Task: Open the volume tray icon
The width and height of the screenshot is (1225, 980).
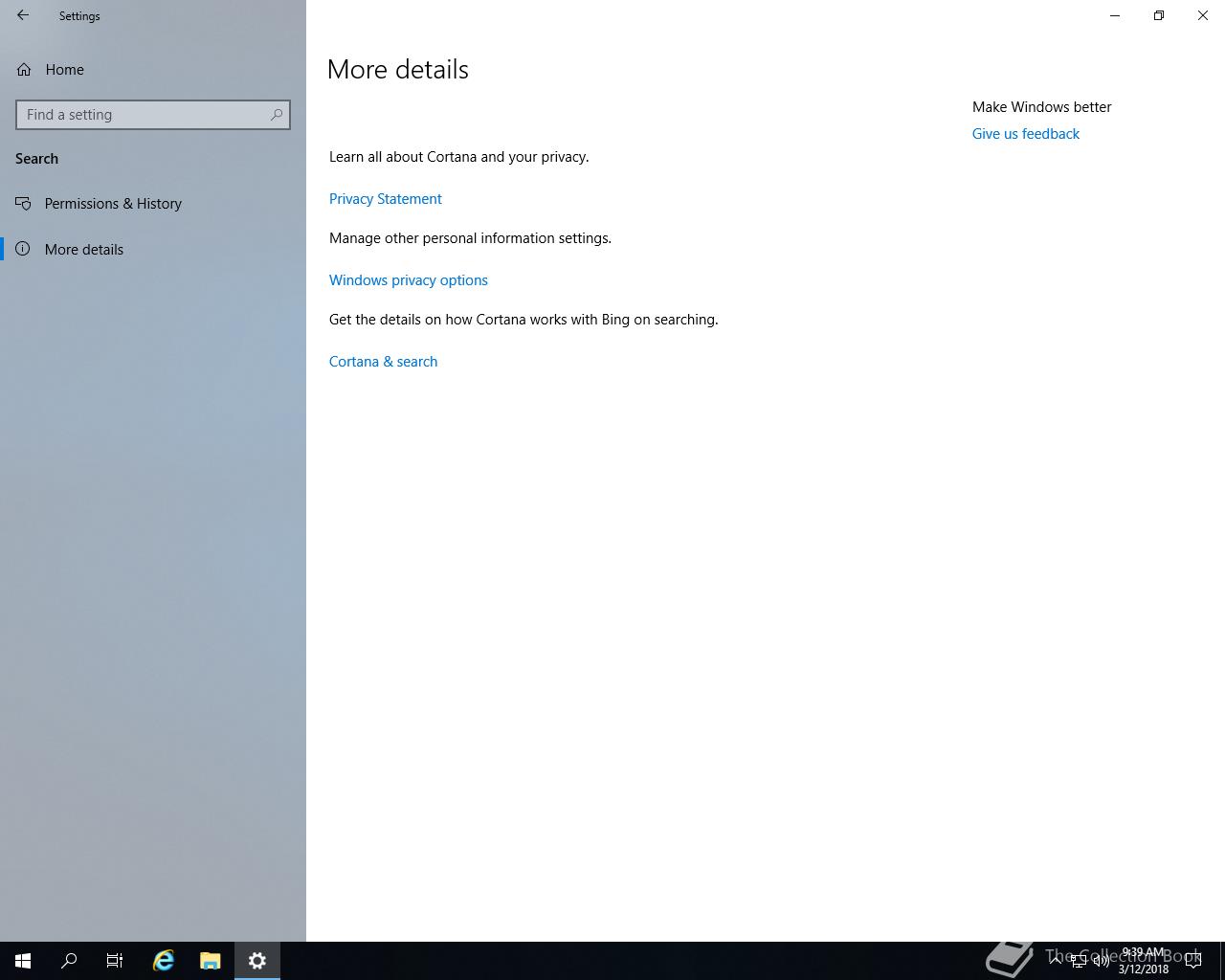Action: (1101, 962)
